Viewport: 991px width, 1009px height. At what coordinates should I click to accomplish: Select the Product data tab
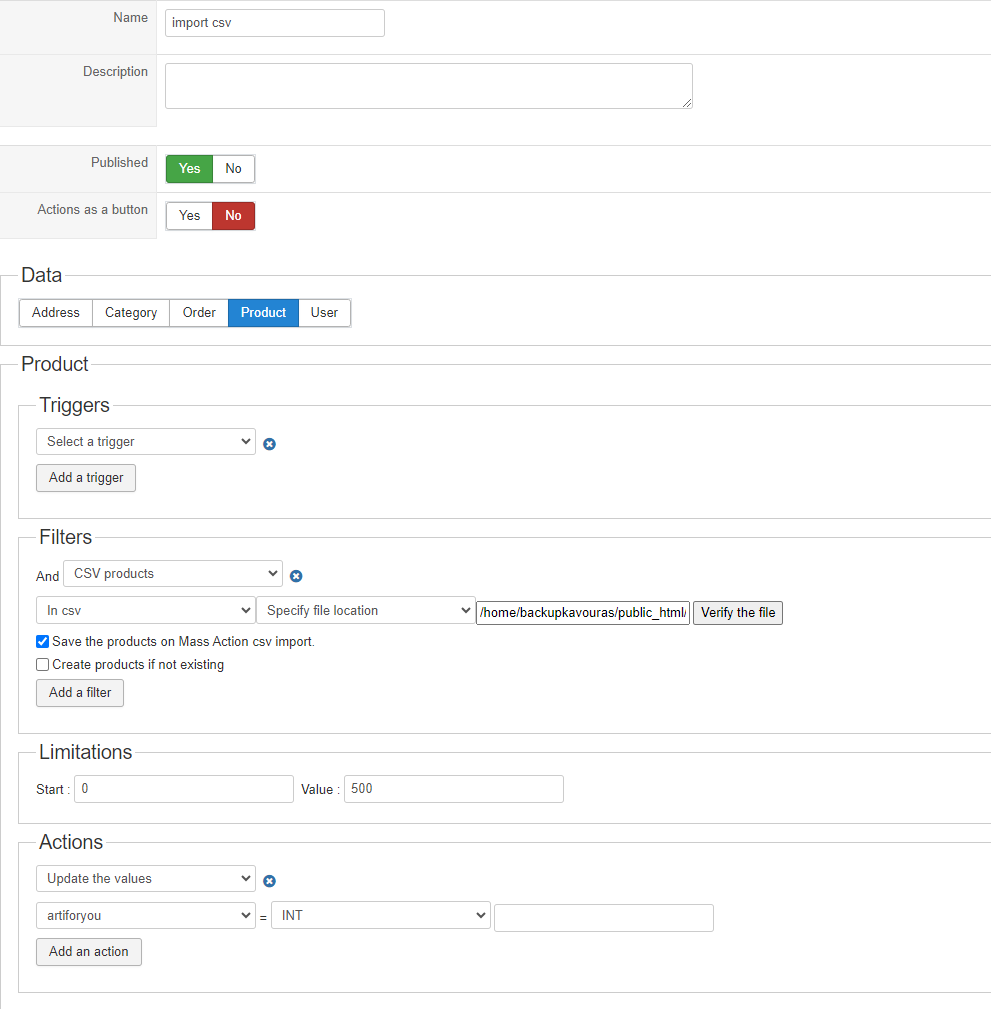(x=263, y=313)
